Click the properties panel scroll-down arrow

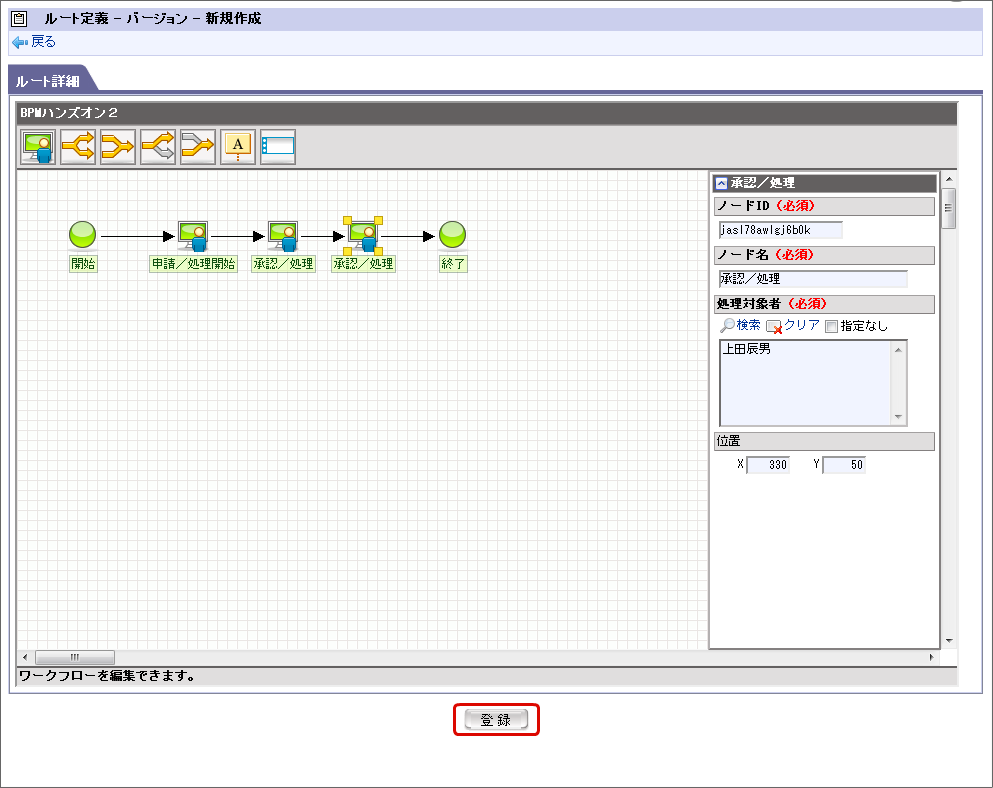949,641
